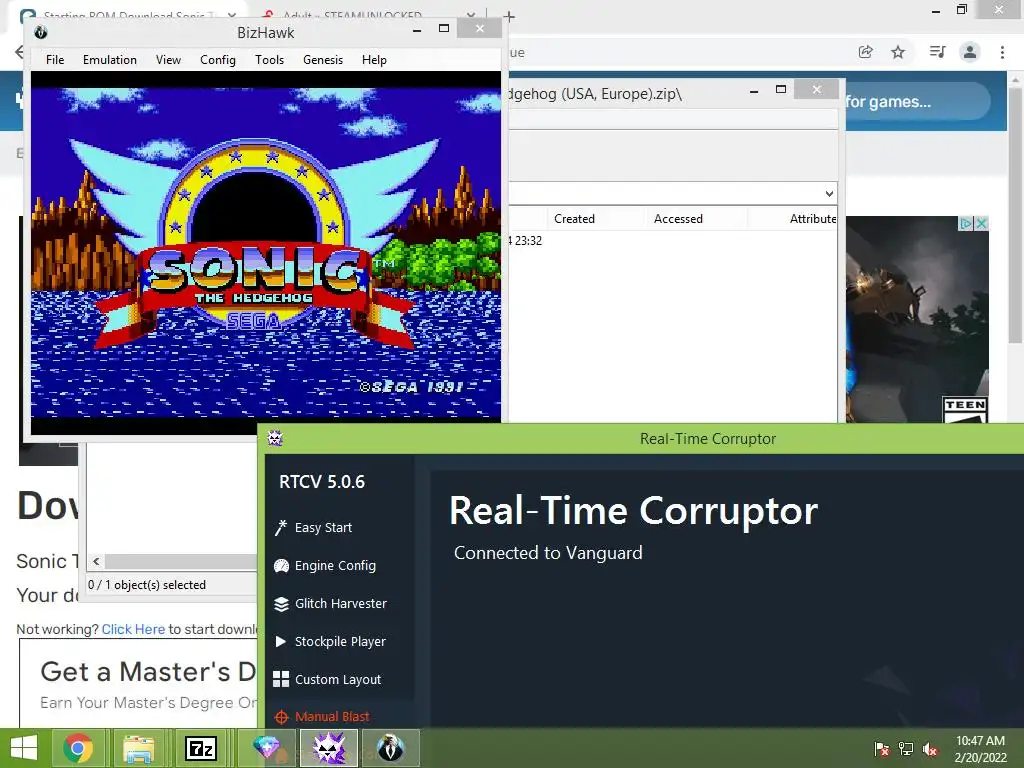Sort by Attributes column in 7-Zip

[x=812, y=219]
